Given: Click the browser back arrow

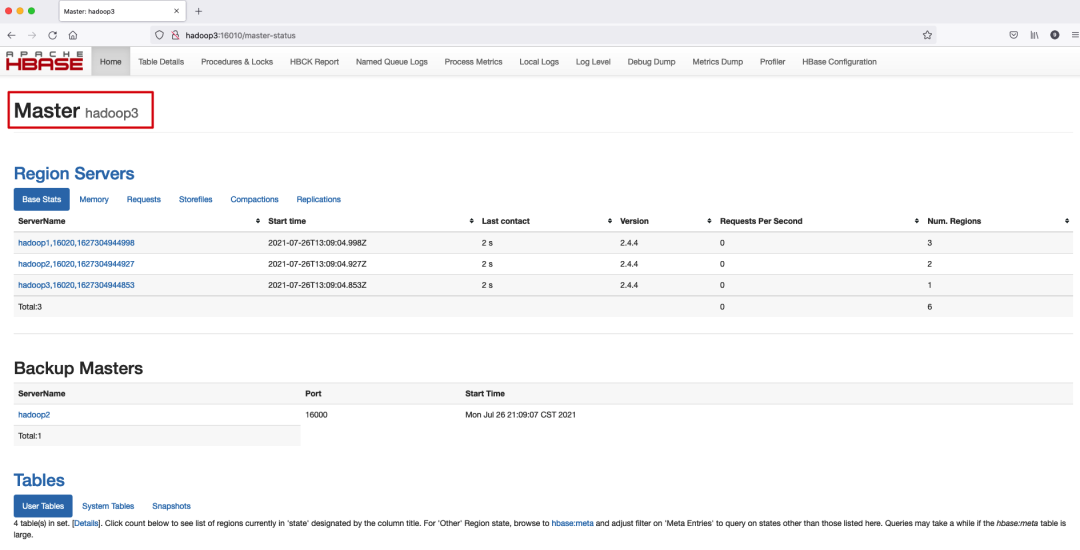Looking at the screenshot, I should coord(11,35).
